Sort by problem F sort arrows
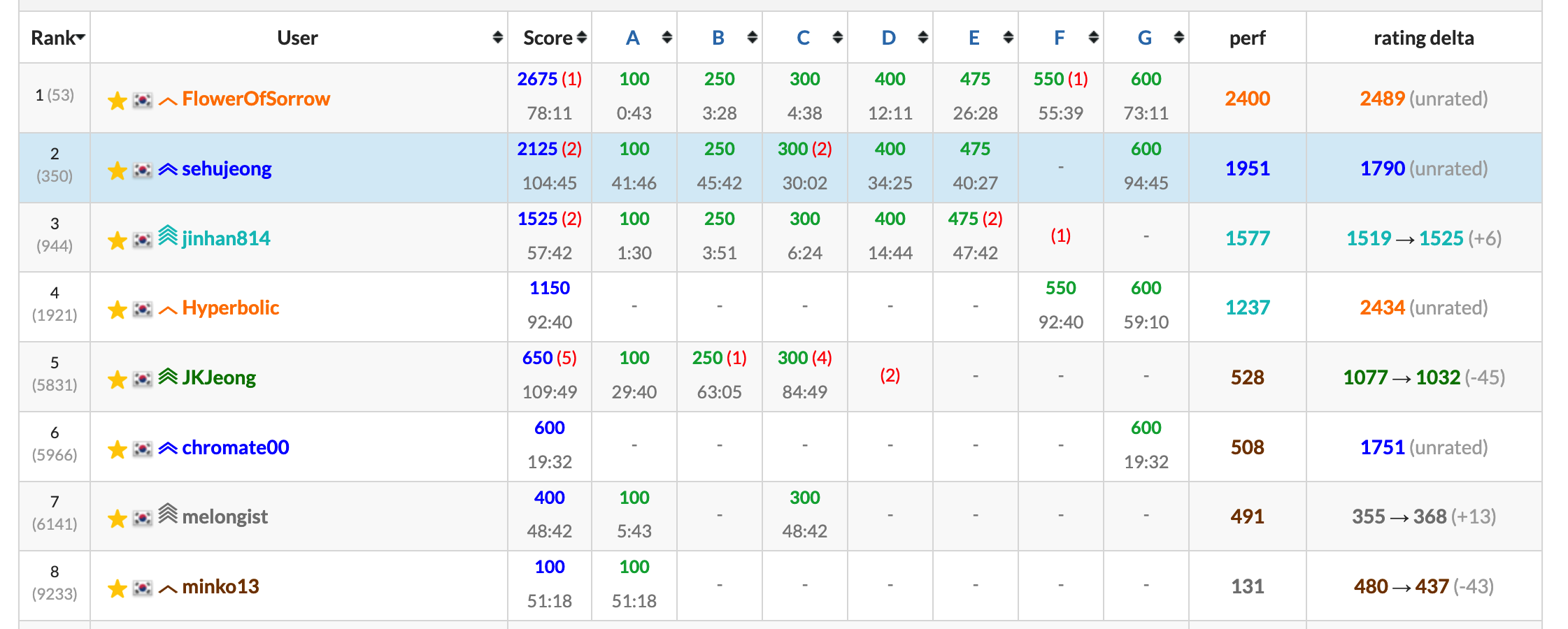Screen dimensions: 1568x629 (1093, 37)
